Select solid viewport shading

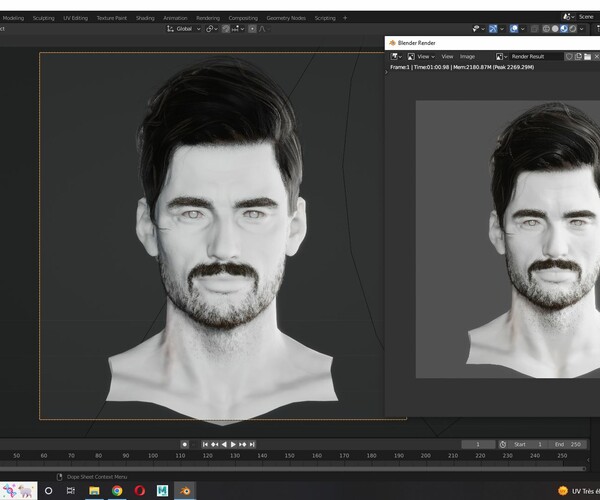(555, 29)
